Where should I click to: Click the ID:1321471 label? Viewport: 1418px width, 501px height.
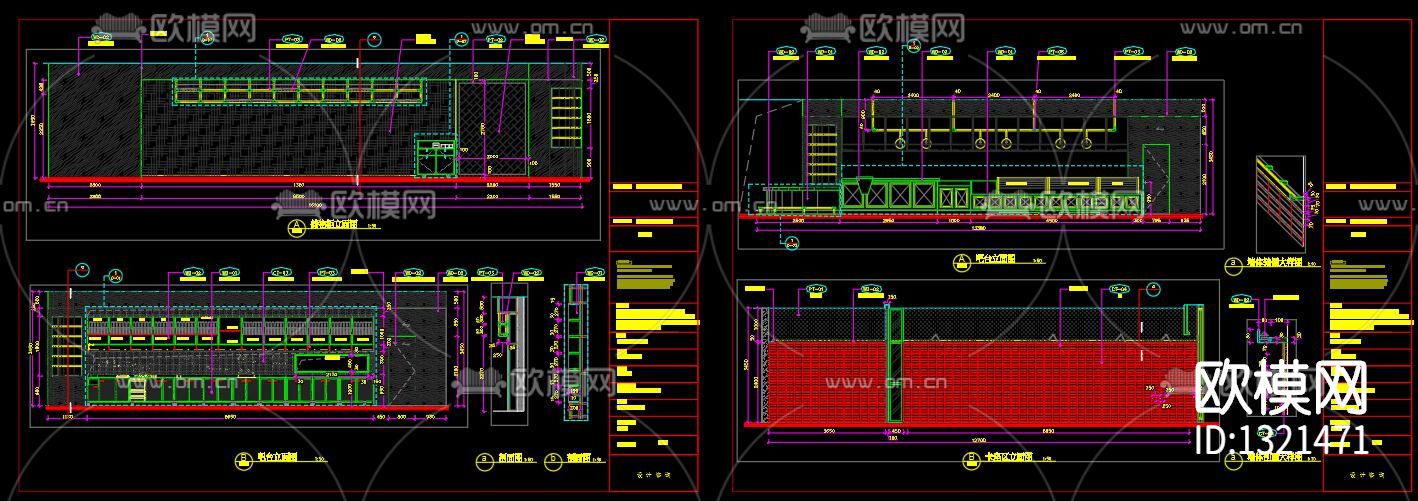[x=1283, y=439]
